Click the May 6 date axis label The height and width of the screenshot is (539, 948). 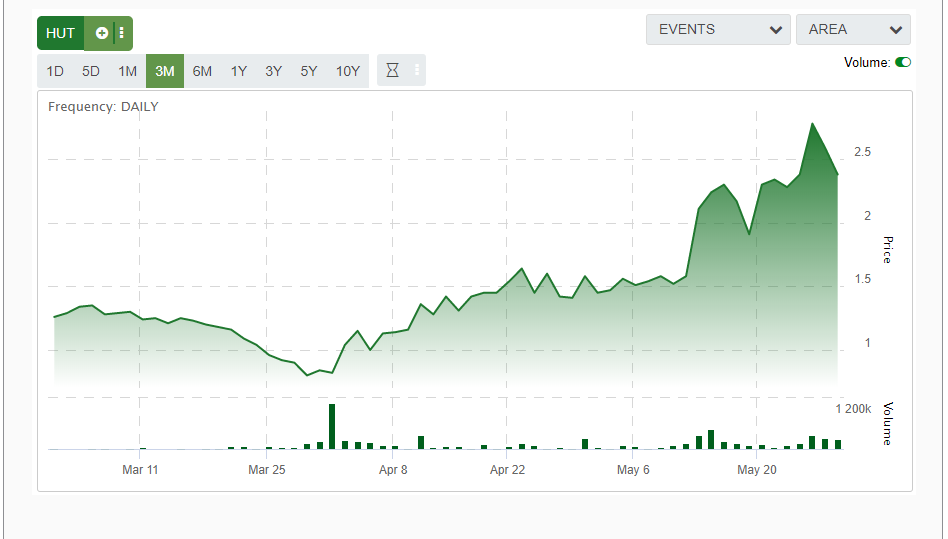(633, 470)
